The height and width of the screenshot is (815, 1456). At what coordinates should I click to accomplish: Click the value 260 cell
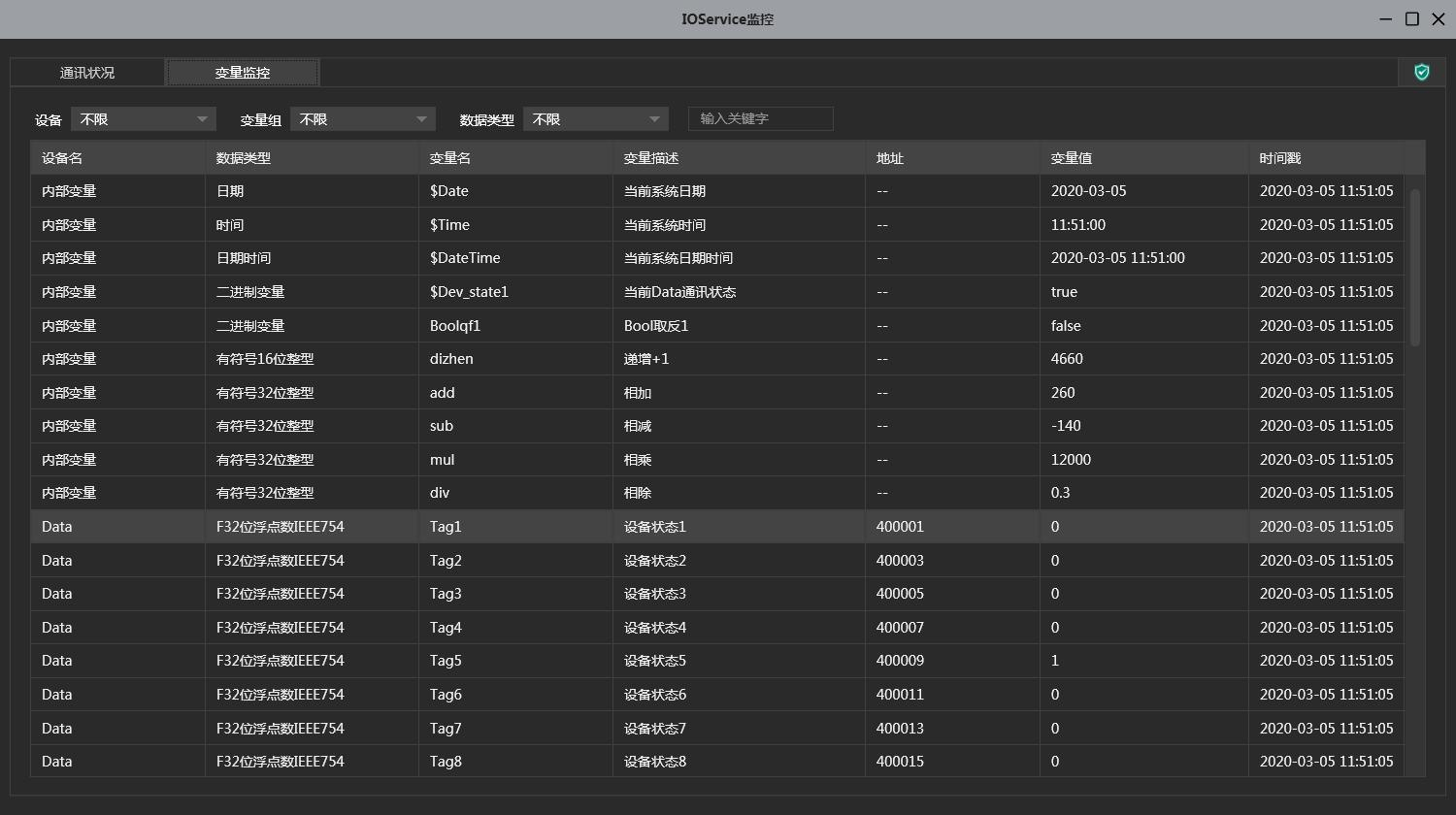[1144, 393]
